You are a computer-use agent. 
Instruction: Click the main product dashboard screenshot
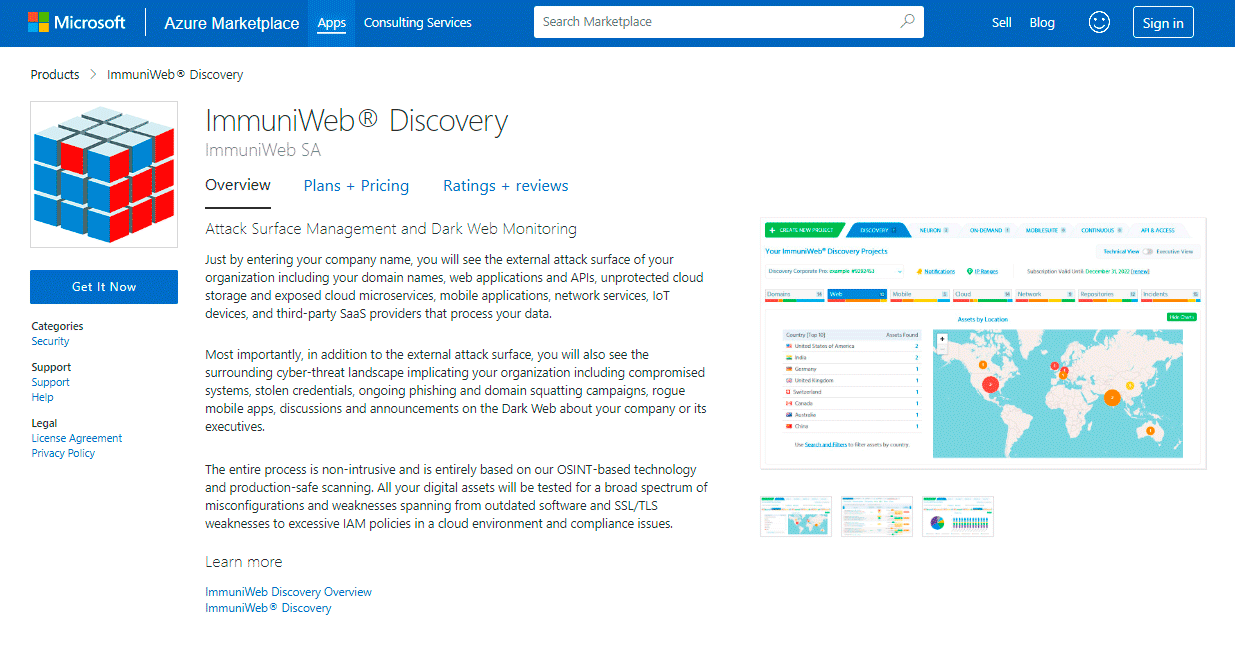tap(983, 342)
